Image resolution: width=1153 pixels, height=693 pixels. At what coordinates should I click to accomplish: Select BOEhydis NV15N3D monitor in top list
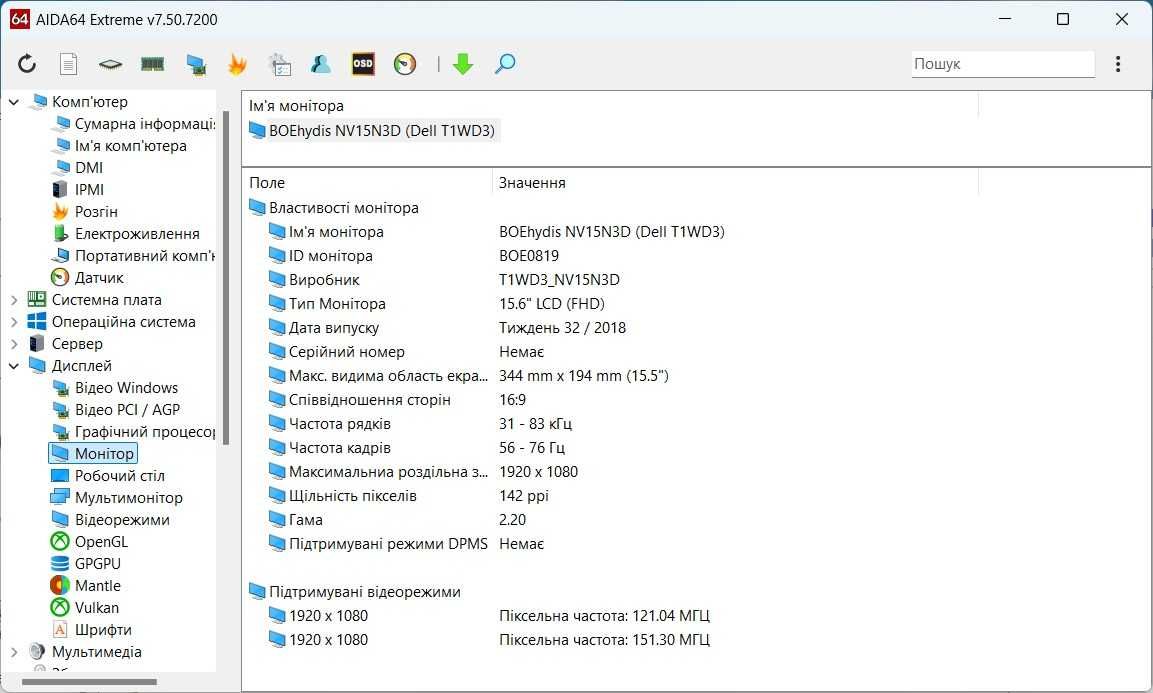tap(372, 131)
